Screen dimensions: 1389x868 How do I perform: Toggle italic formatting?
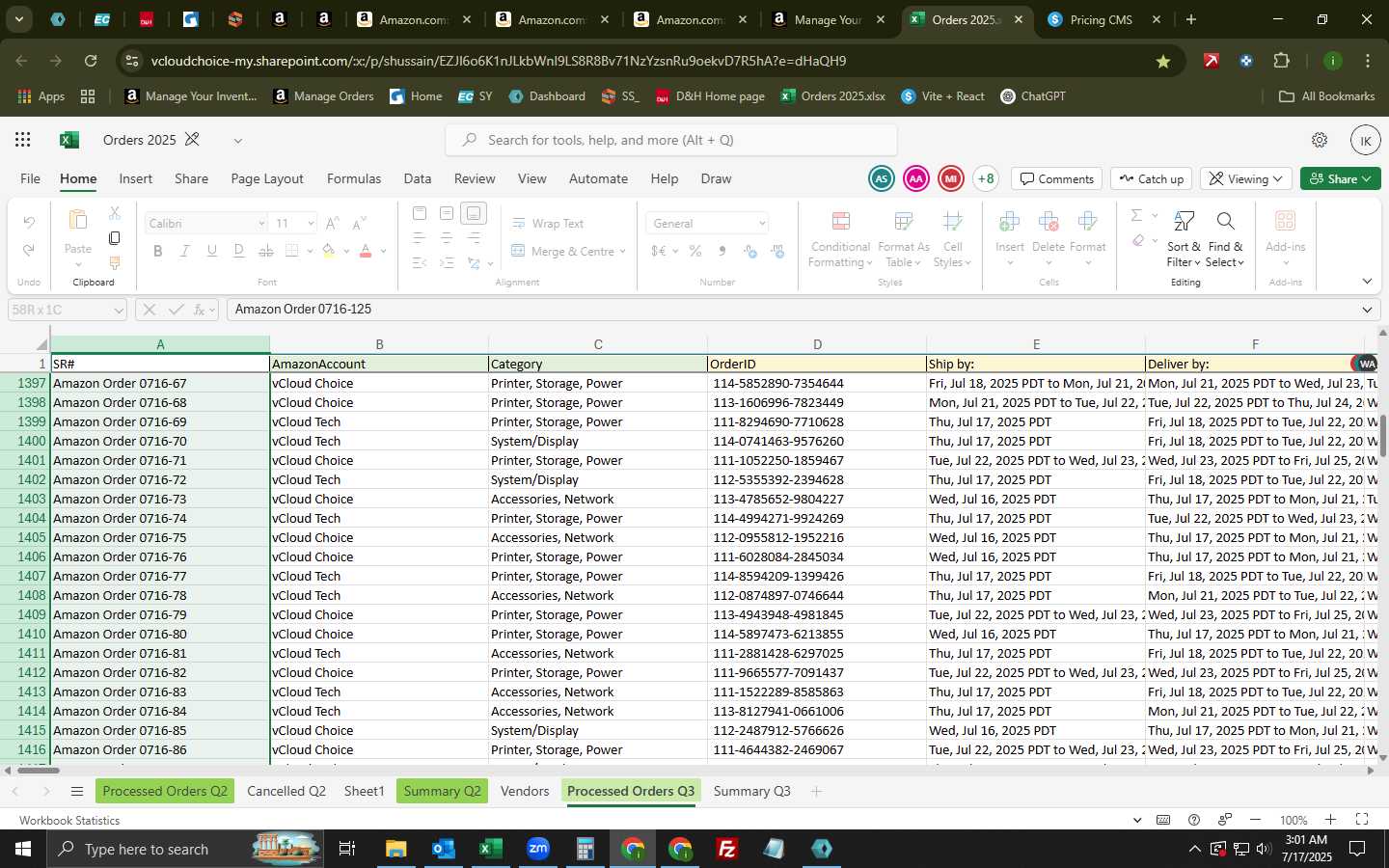pyautogui.click(x=185, y=251)
